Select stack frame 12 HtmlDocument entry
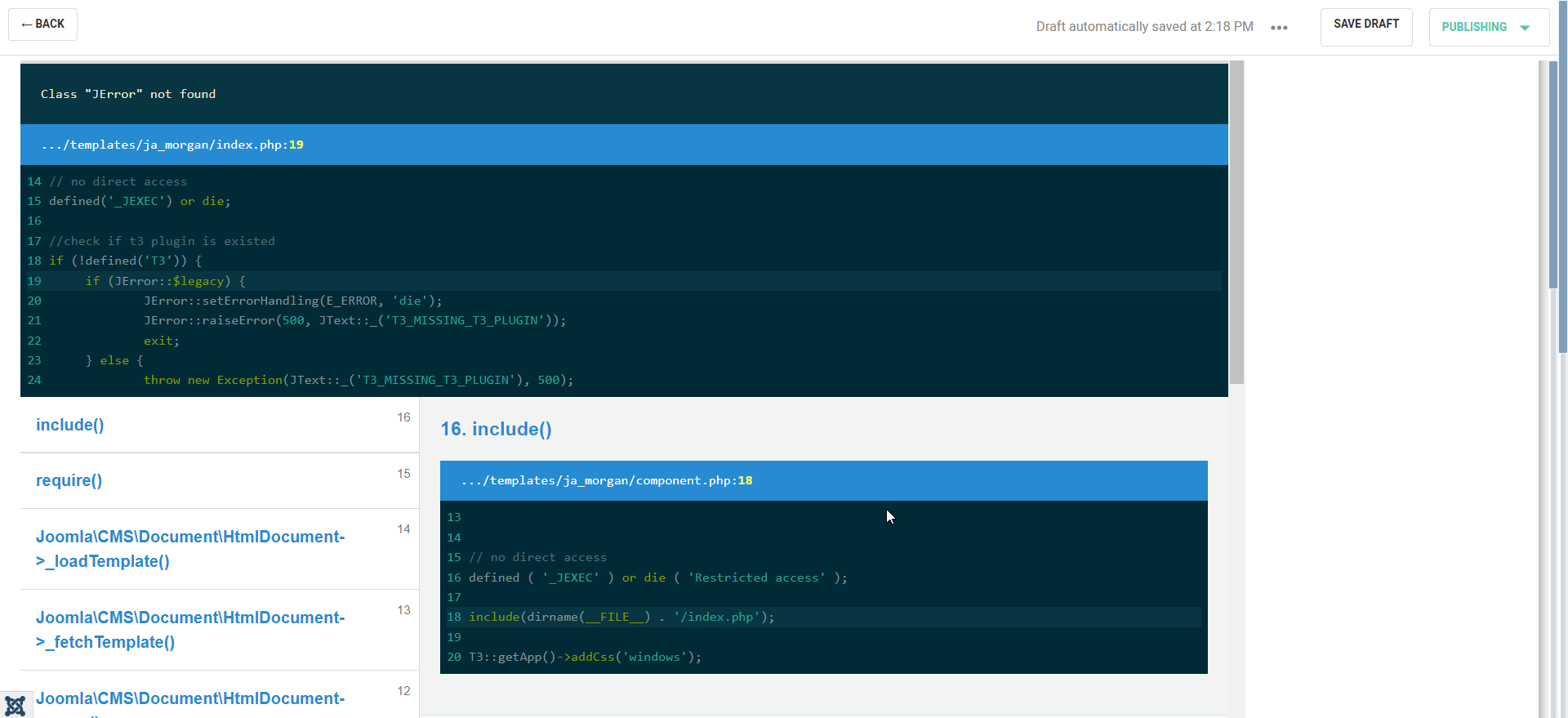This screenshot has height=718, width=1568. click(189, 699)
